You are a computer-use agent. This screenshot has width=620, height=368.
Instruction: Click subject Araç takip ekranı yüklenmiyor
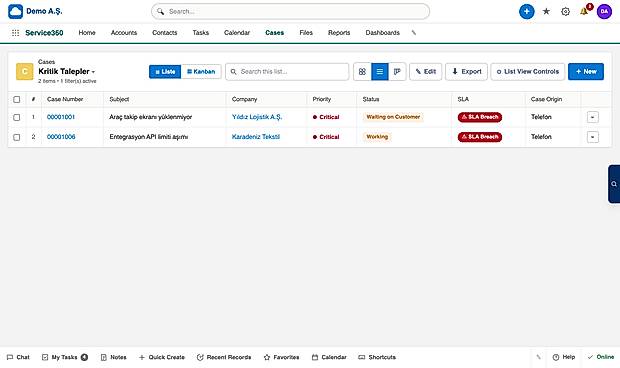pyautogui.click(x=151, y=117)
